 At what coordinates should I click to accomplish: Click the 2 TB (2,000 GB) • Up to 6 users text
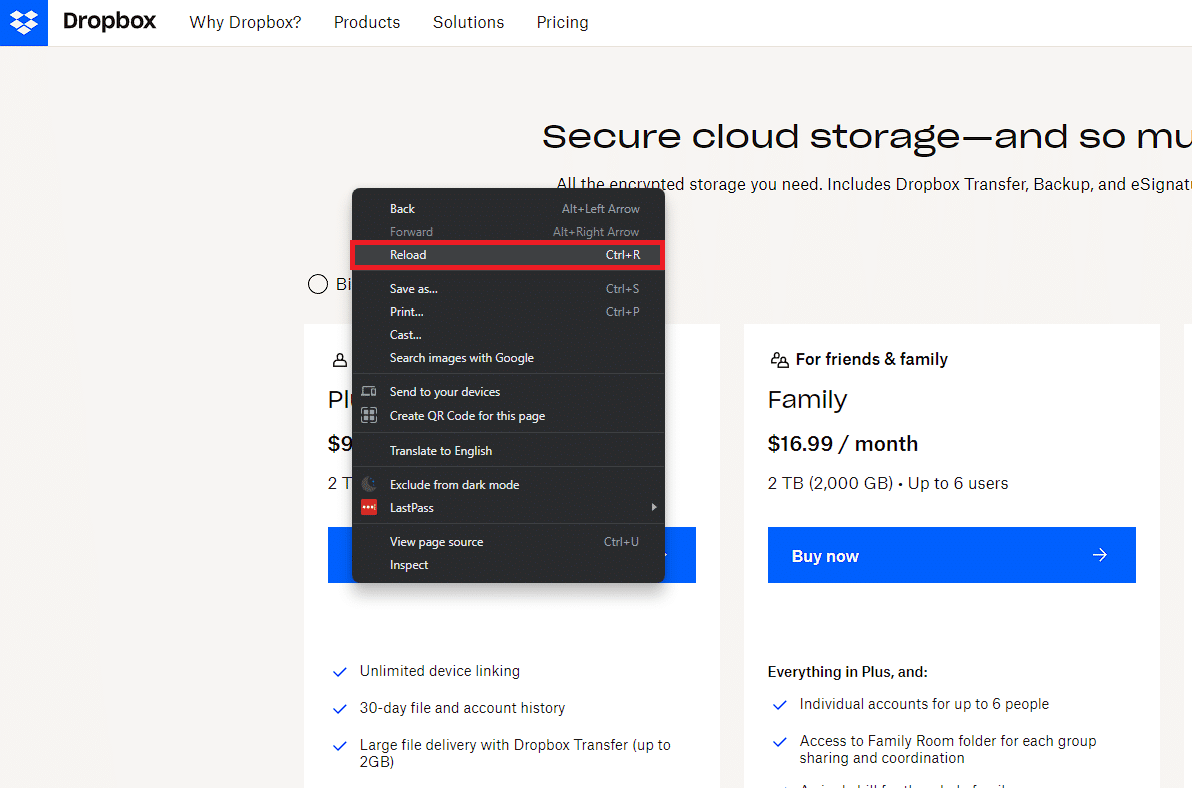[x=888, y=484]
